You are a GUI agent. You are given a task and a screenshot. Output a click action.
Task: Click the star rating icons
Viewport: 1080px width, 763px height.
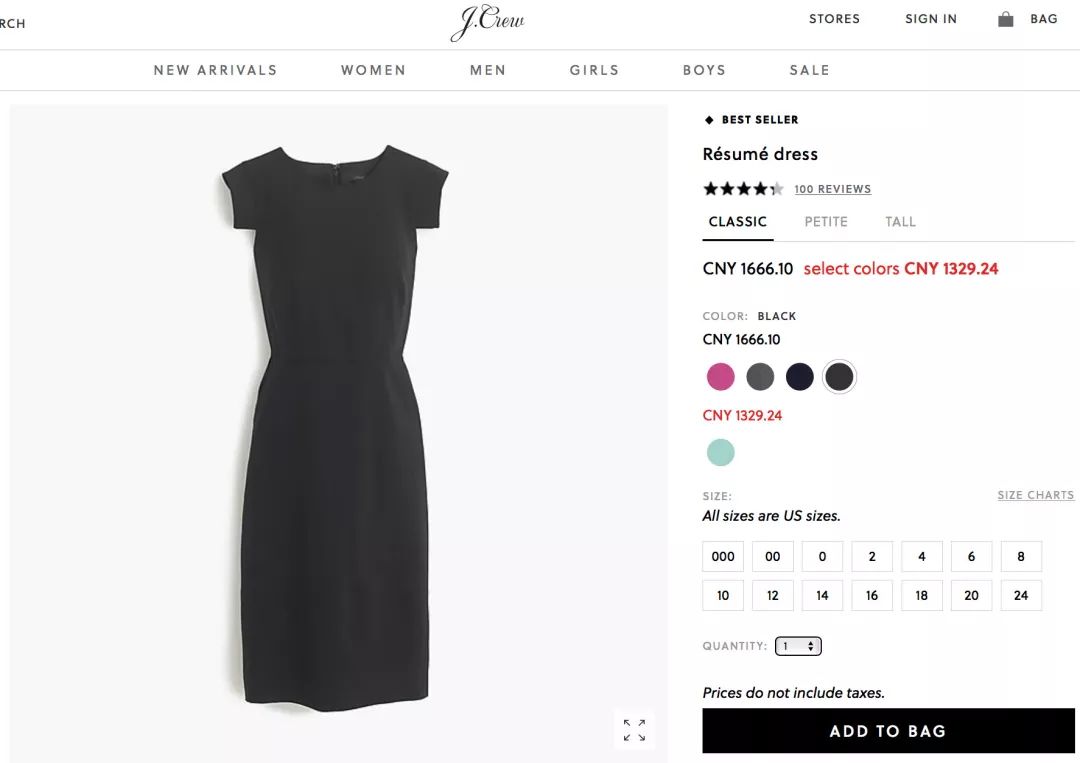(x=743, y=189)
